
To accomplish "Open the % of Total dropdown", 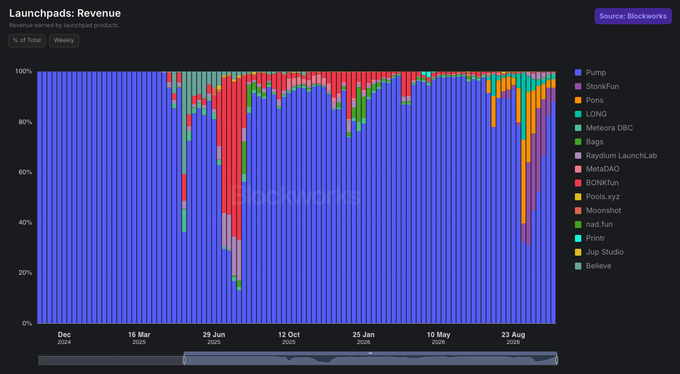I will pyautogui.click(x=27, y=40).
